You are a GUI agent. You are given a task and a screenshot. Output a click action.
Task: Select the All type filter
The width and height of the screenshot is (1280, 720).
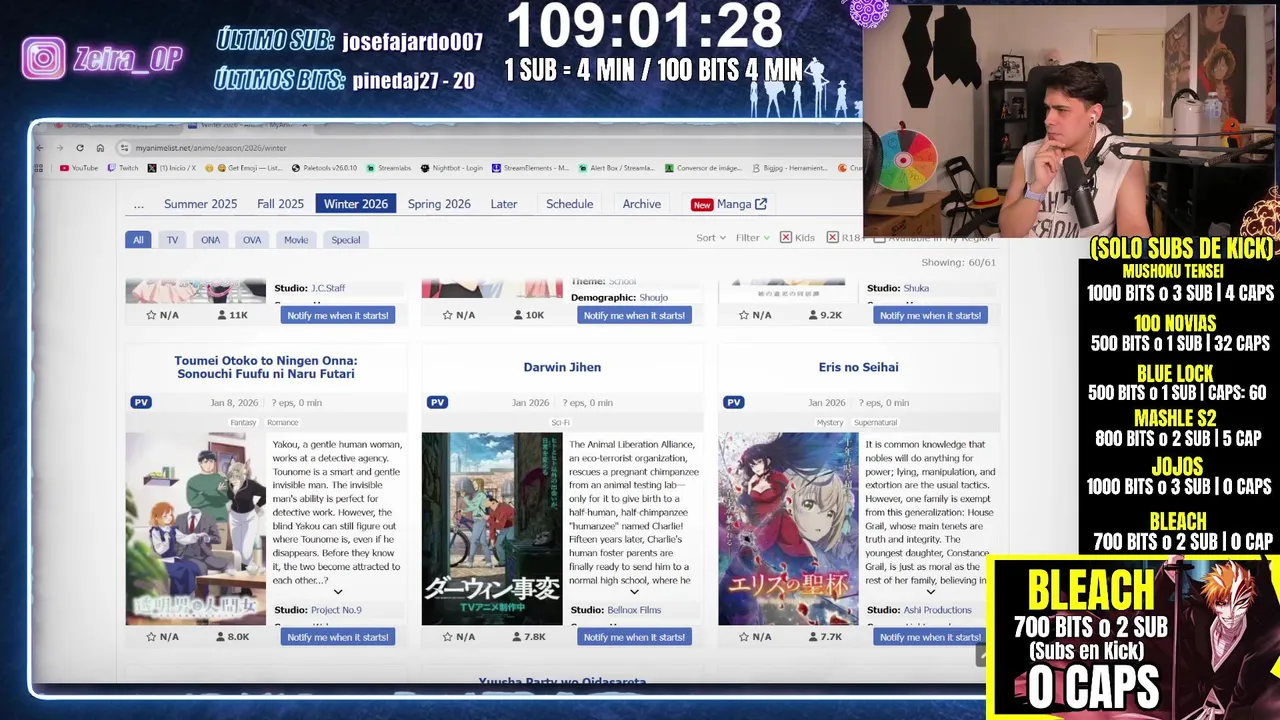[138, 240]
